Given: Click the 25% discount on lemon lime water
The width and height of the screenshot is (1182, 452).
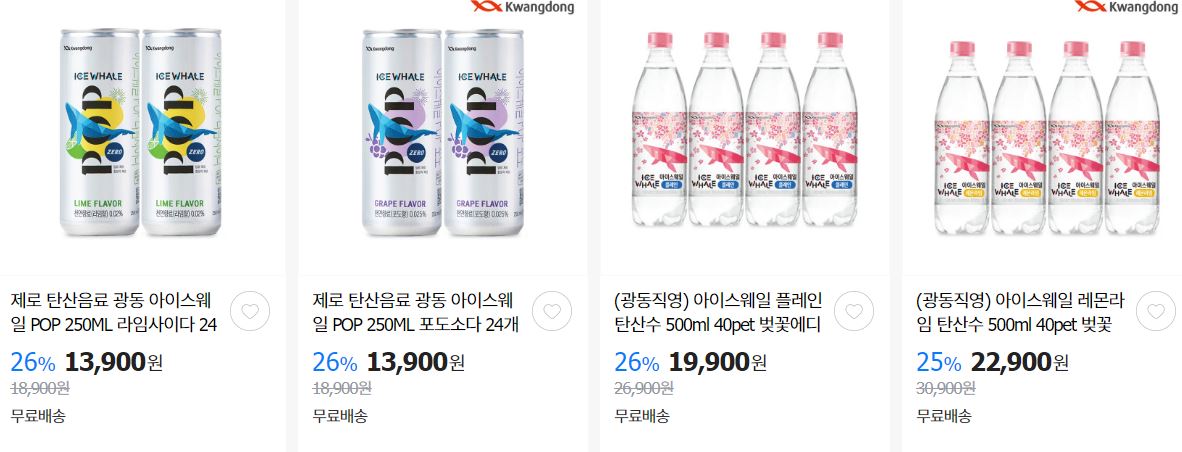Looking at the screenshot, I should click(939, 363).
